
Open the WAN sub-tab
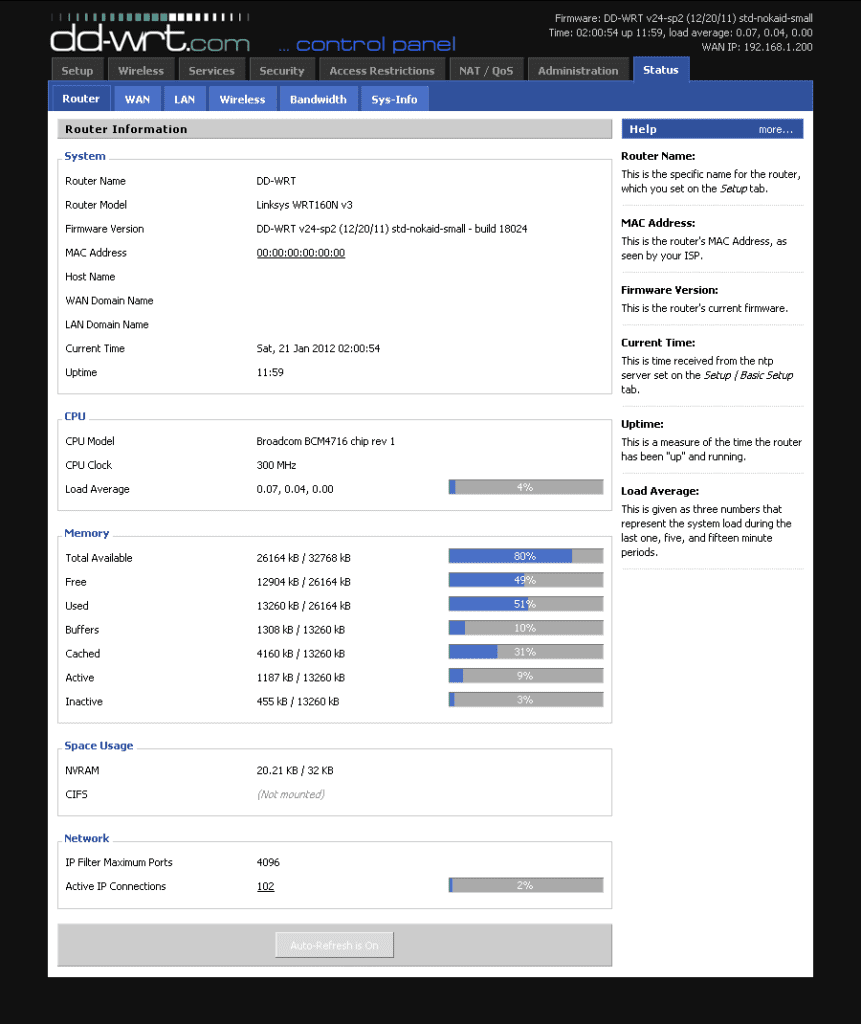137,98
